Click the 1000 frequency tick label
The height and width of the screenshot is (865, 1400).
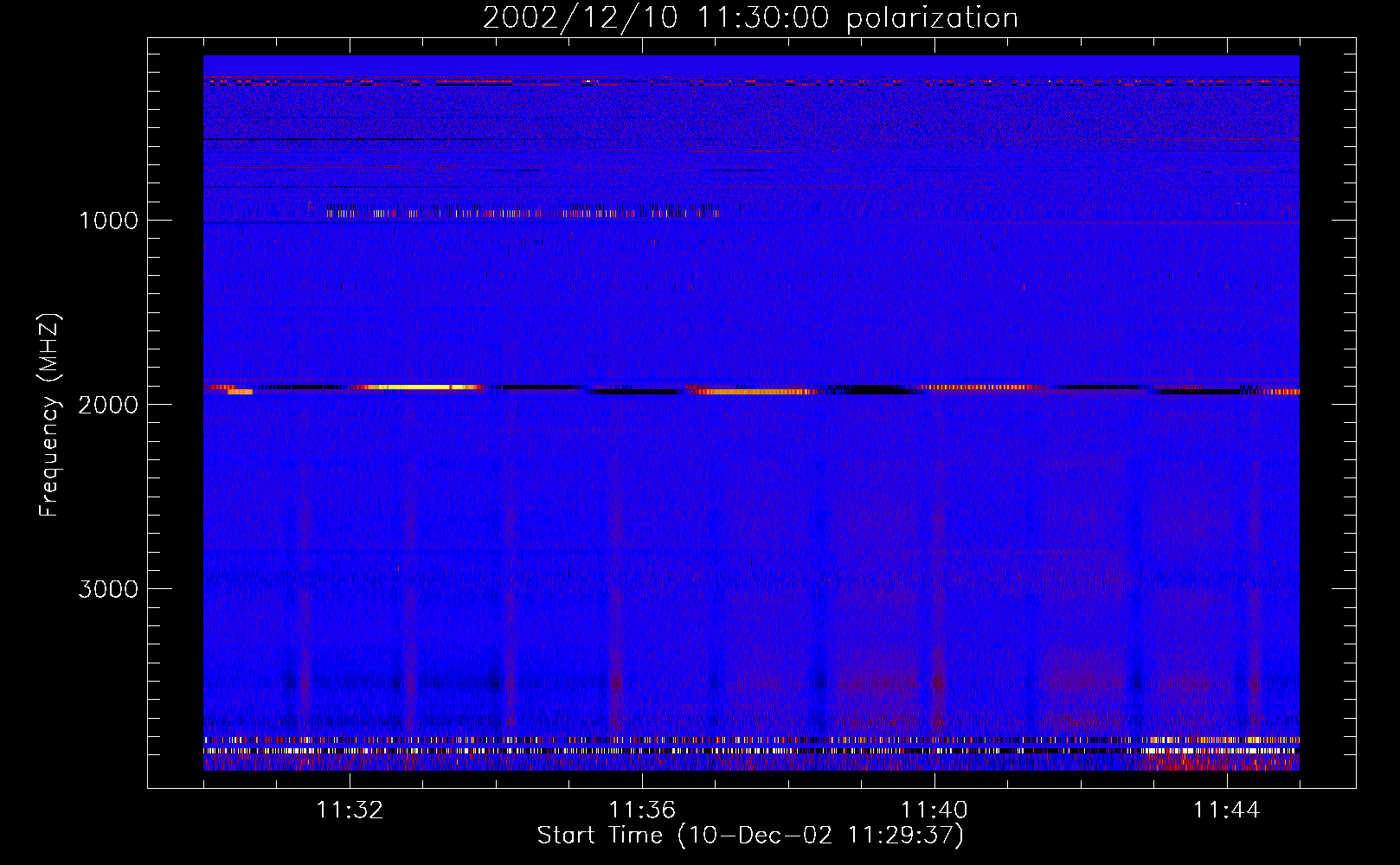point(108,221)
